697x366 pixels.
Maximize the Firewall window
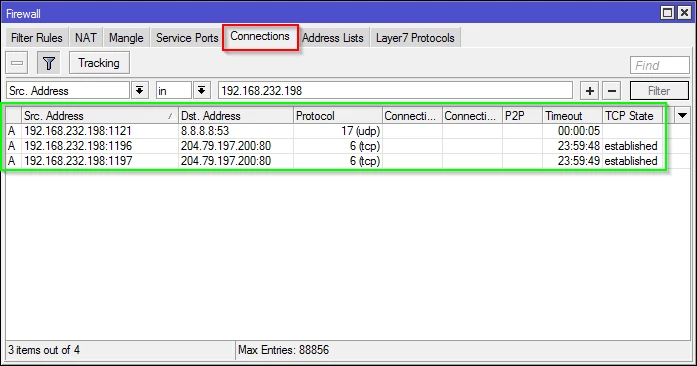tap(667, 12)
